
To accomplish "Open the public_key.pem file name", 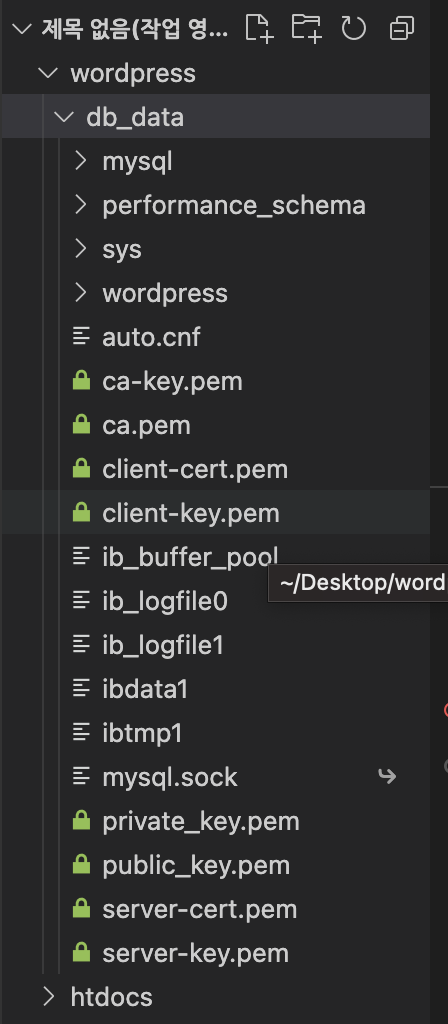I will click(x=196, y=865).
